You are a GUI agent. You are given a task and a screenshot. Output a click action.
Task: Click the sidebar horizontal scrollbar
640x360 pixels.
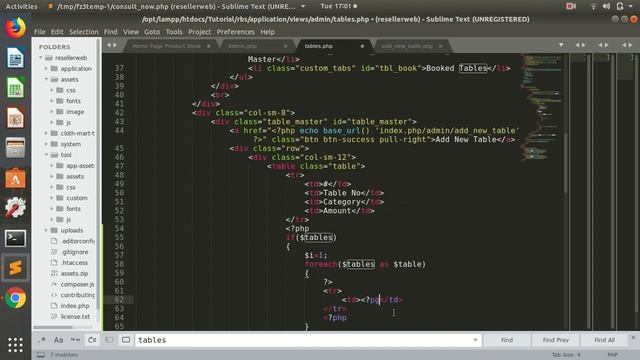[x=53, y=327]
